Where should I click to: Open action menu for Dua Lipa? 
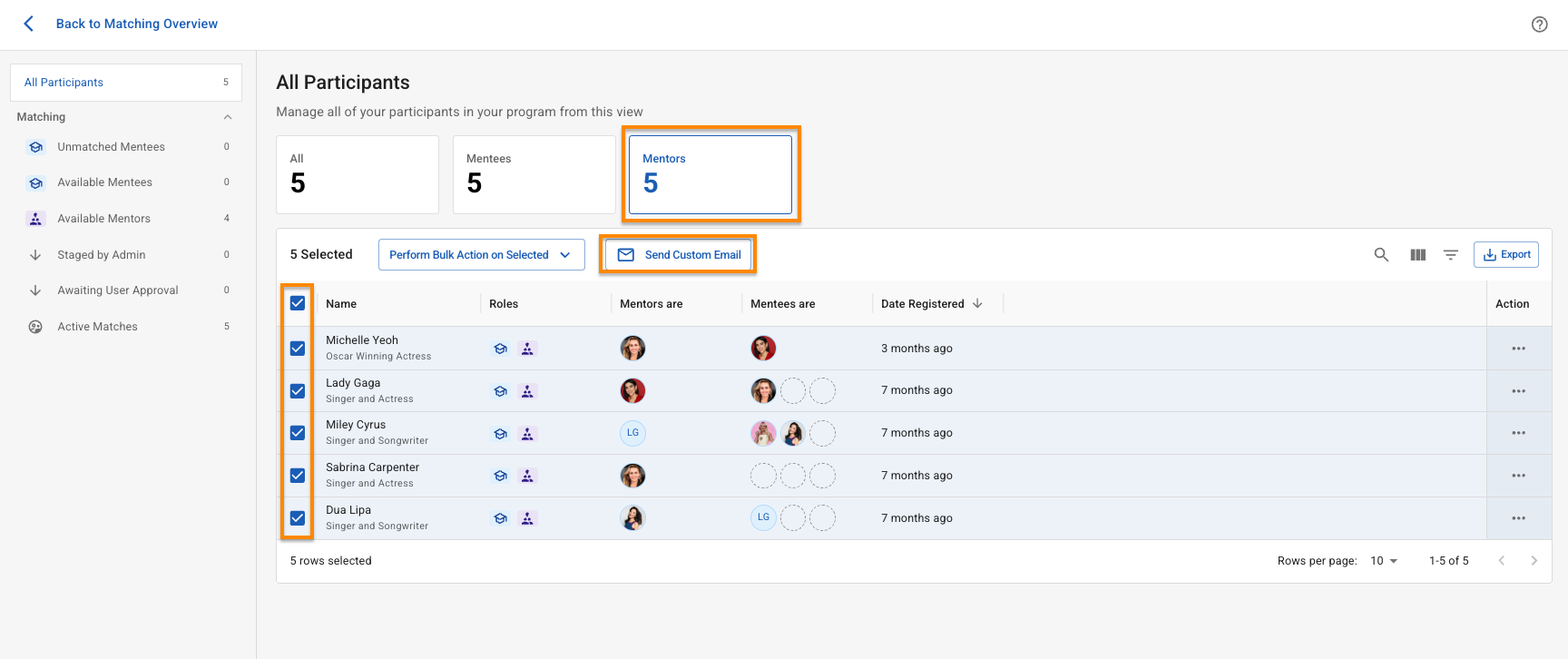[1518, 518]
